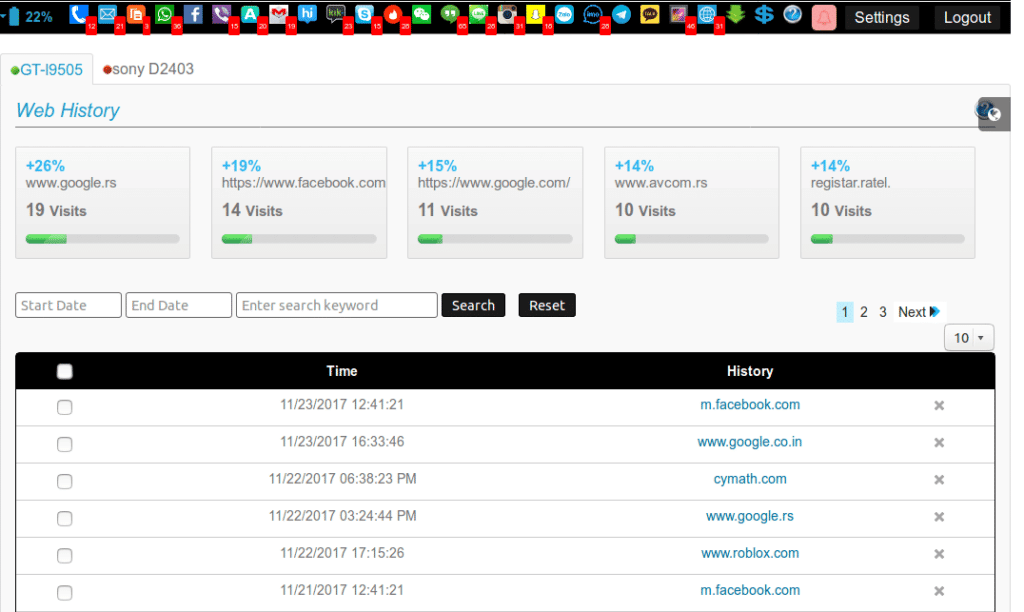Open the Snapchat icon in toolbar

pyautogui.click(x=536, y=14)
